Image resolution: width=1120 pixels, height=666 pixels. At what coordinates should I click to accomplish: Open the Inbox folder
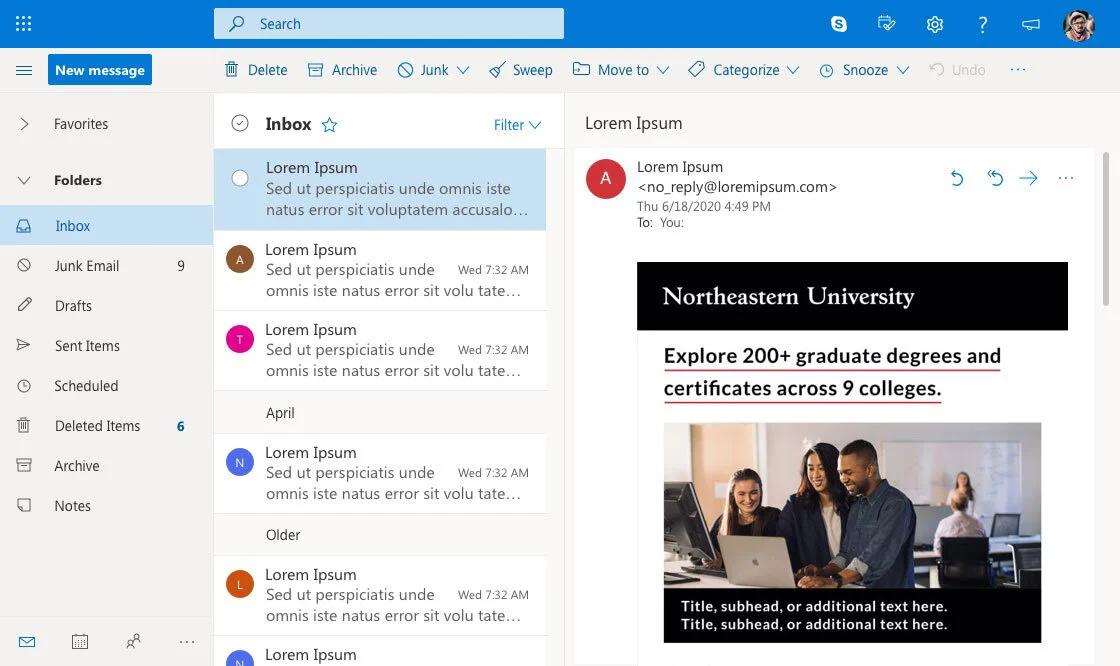click(x=106, y=226)
